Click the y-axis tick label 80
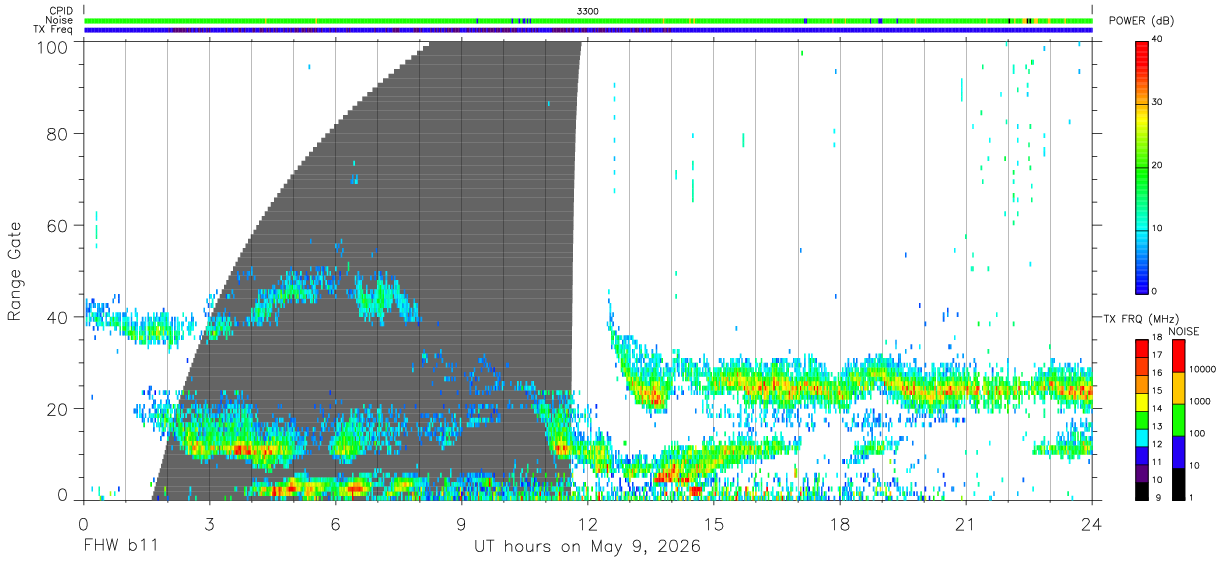The image size is (1228, 567). tap(58, 134)
